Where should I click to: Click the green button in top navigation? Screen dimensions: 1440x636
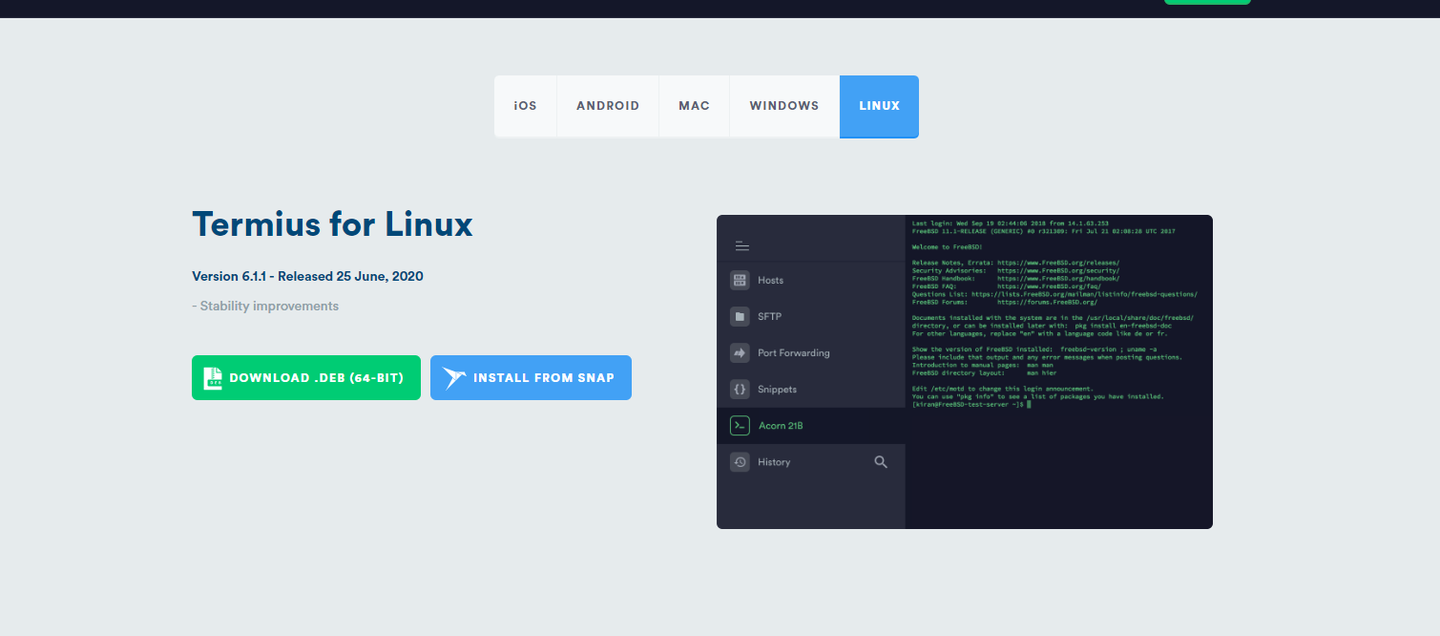(1206, 1)
